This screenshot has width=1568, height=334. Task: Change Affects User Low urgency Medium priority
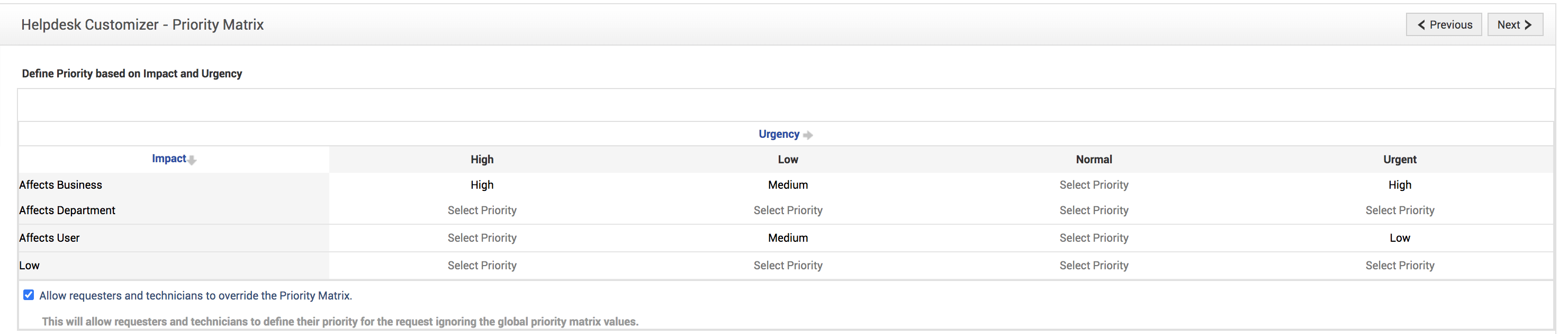pyautogui.click(x=788, y=238)
